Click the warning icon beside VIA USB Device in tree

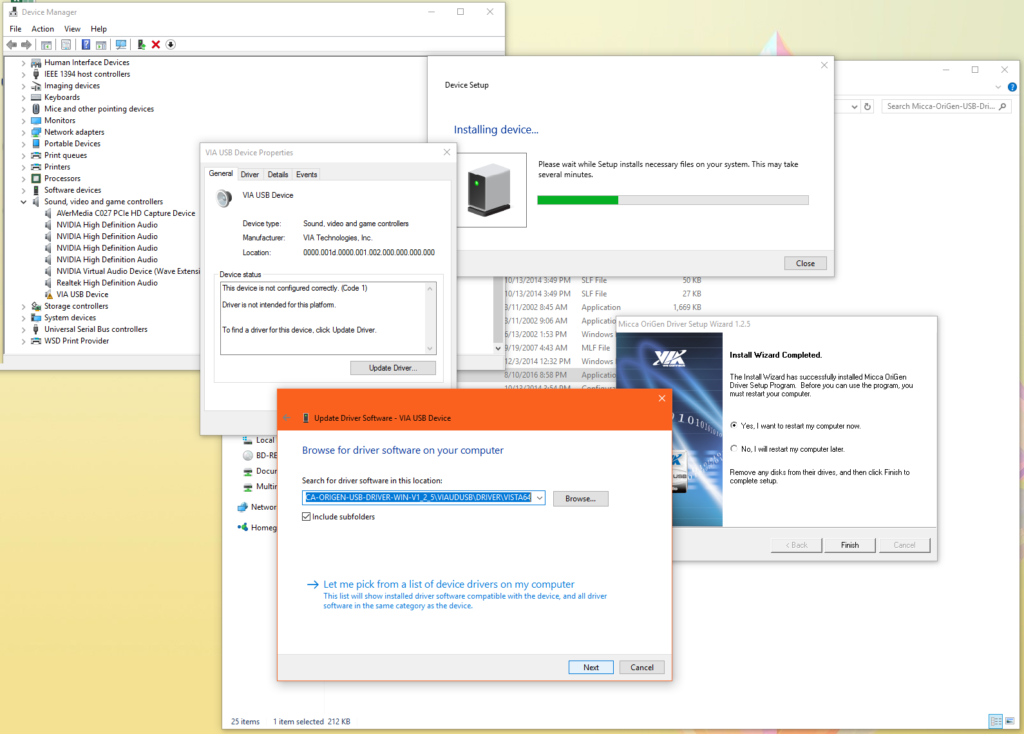click(x=48, y=295)
